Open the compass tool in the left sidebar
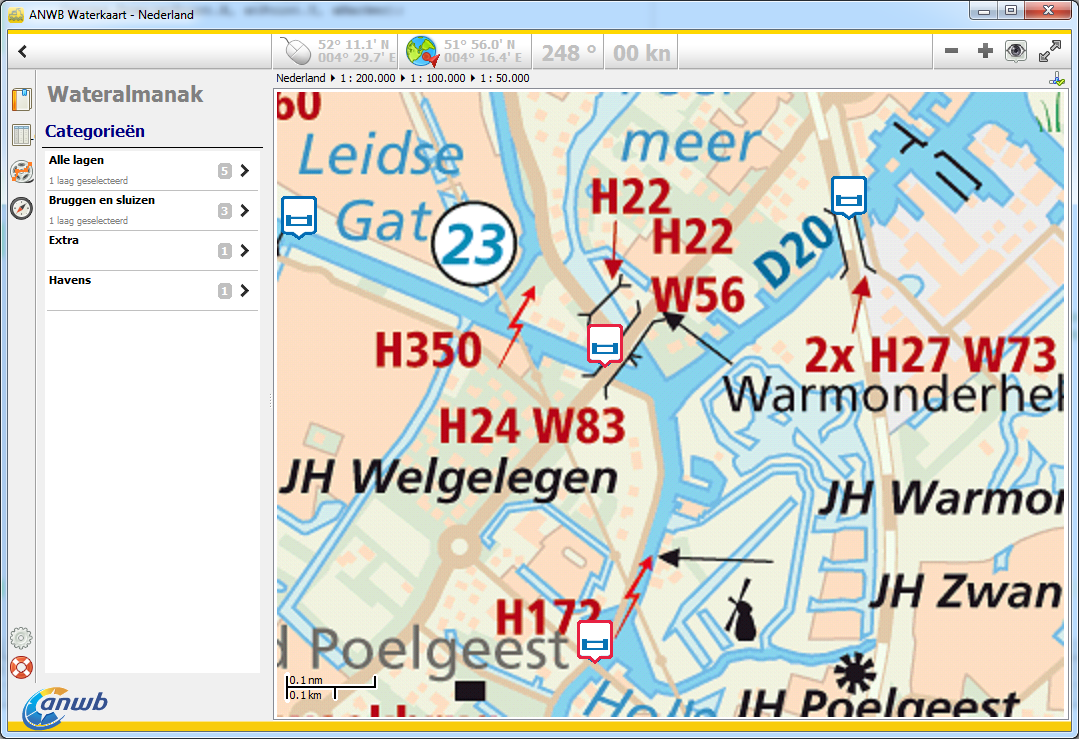Viewport: 1079px width, 739px height. [21, 208]
